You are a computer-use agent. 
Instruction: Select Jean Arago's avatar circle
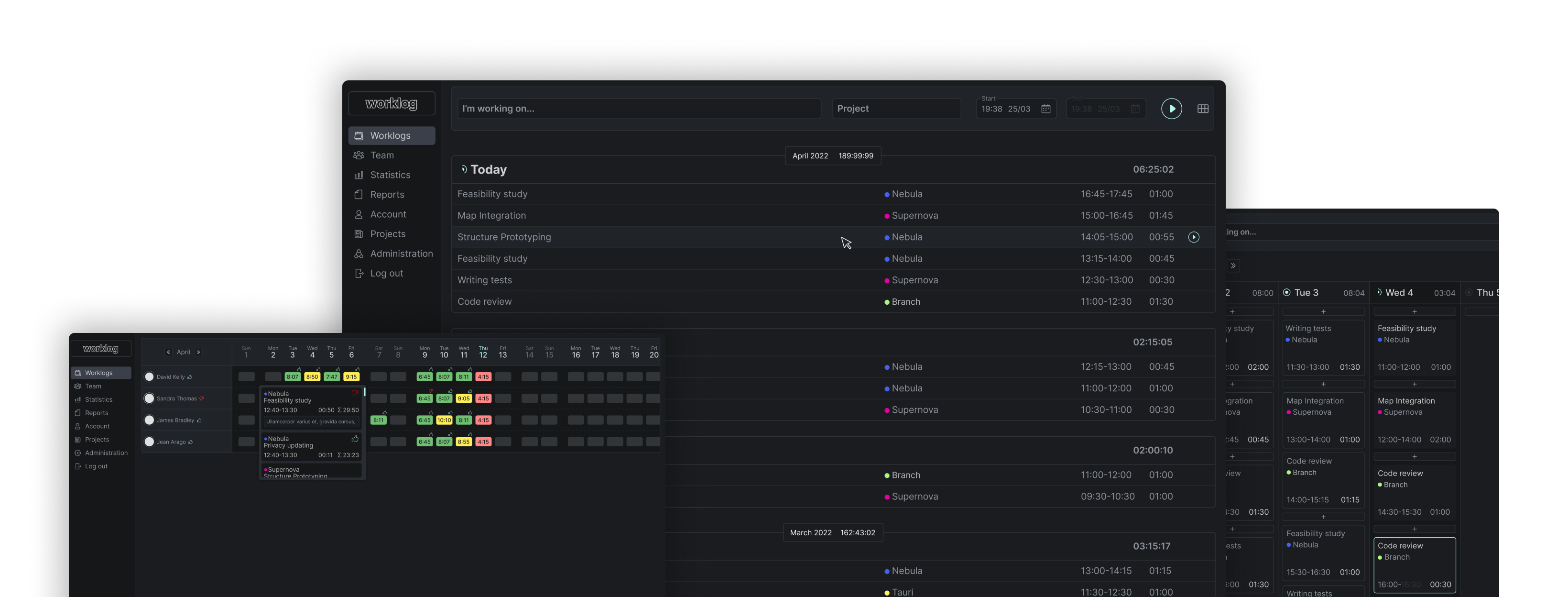tap(149, 442)
